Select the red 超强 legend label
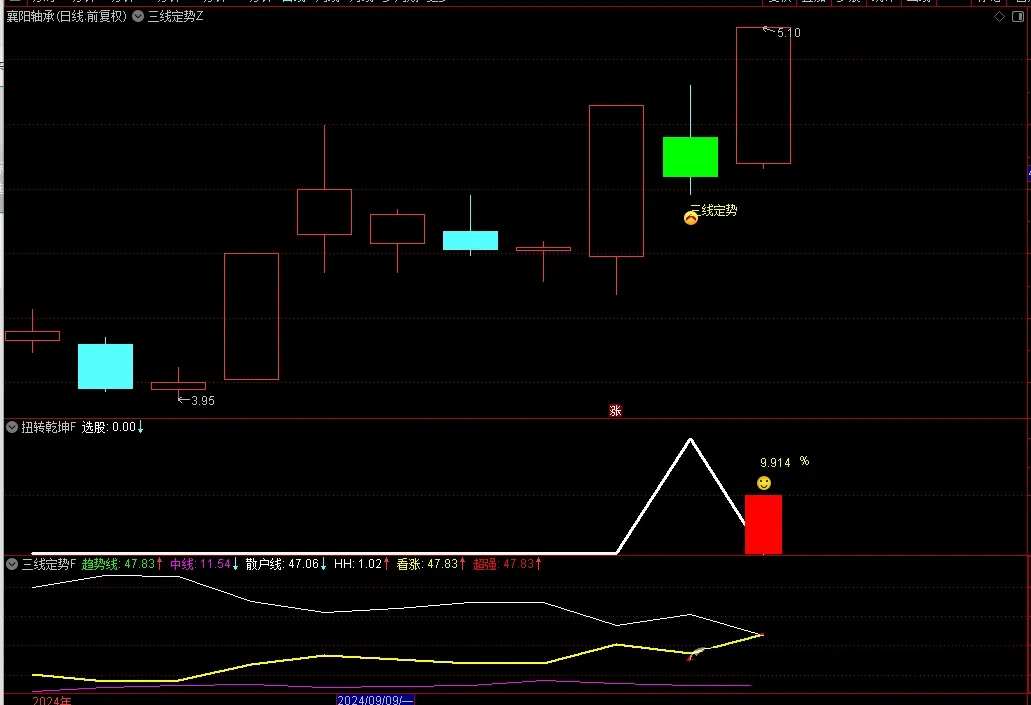The image size is (1031, 705). pos(485,564)
